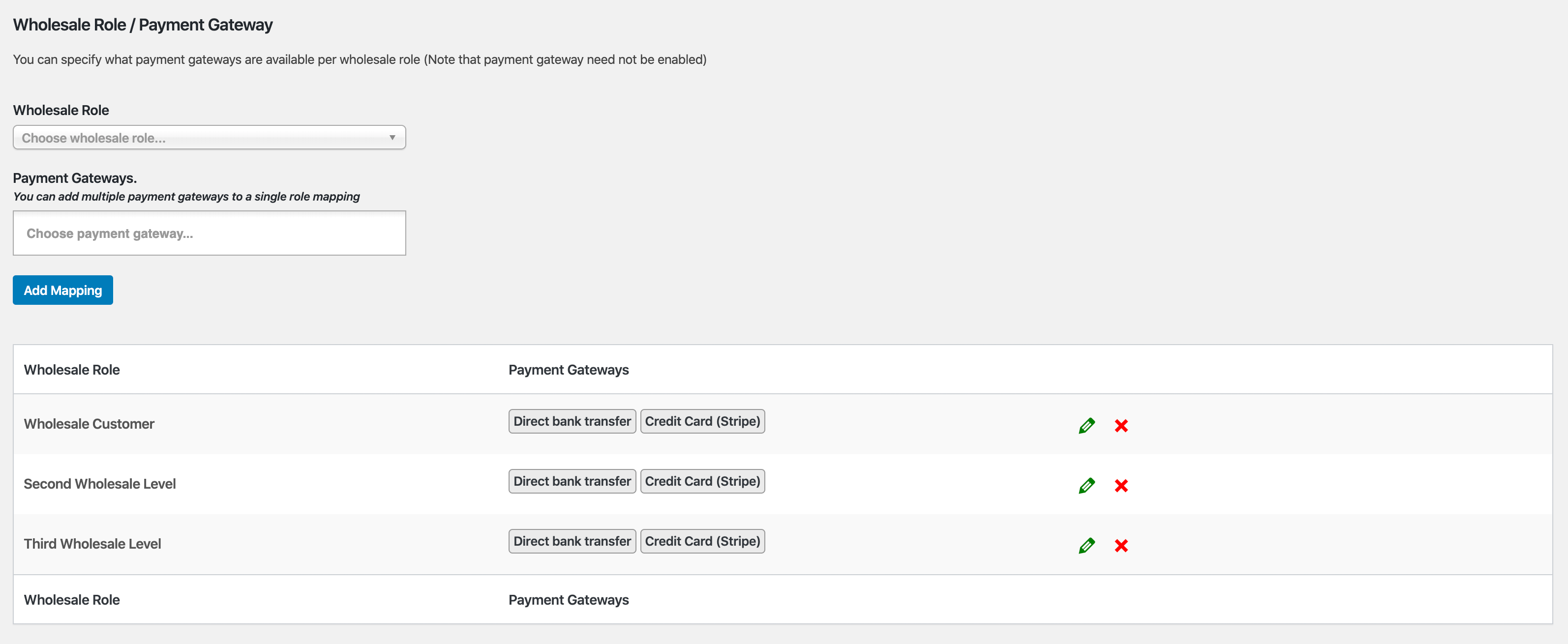
Task: Delete the Third Wholesale Level mapping
Action: (1121, 546)
